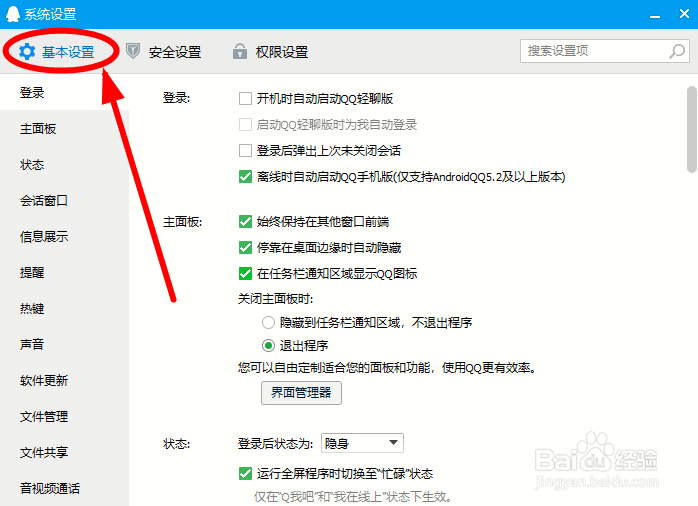Open 音视频通话 in the sidebar

(x=64, y=488)
